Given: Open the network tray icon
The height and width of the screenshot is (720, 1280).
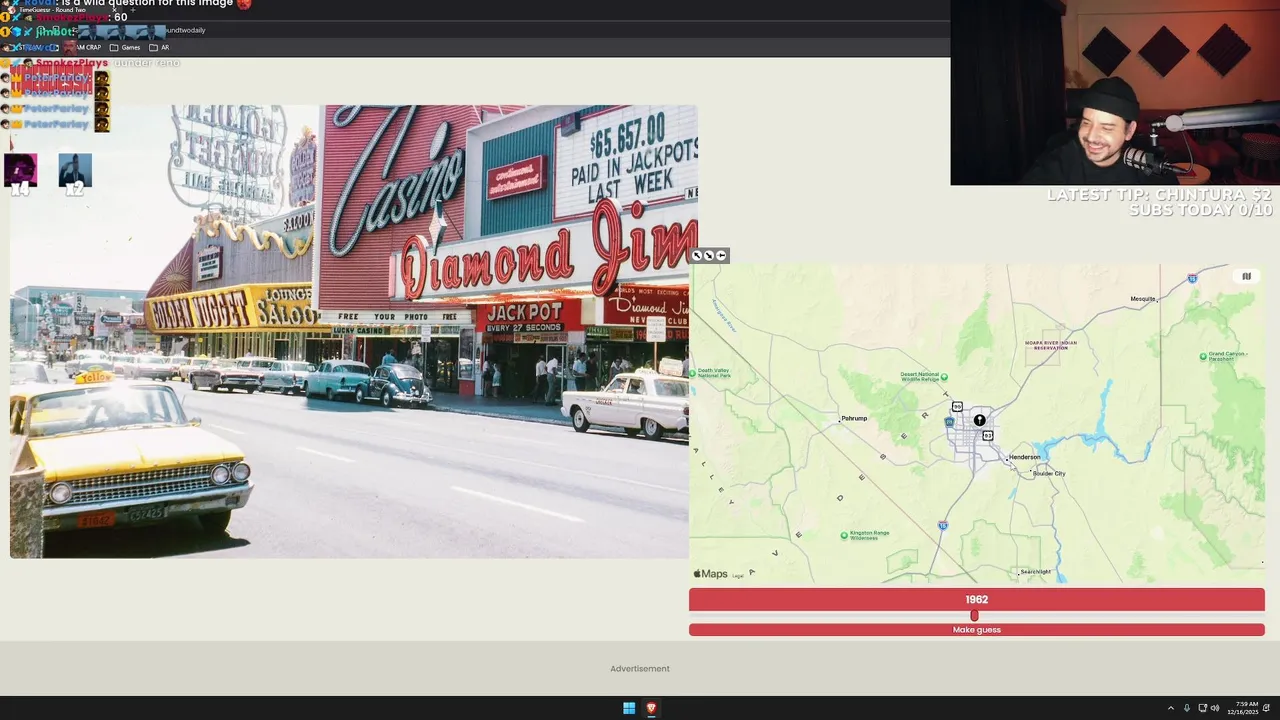Looking at the screenshot, I should [x=1202, y=708].
